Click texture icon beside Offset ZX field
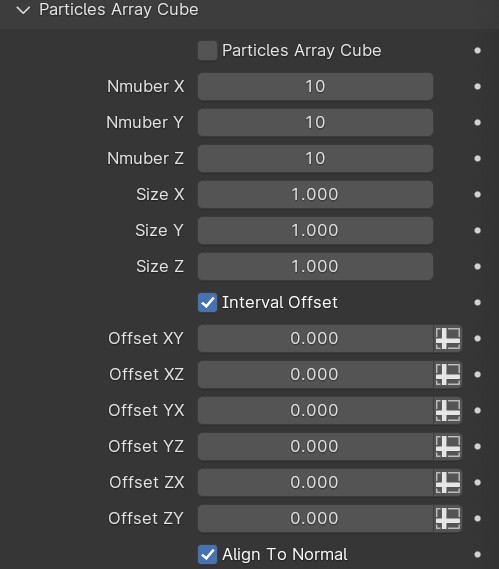 (x=448, y=482)
